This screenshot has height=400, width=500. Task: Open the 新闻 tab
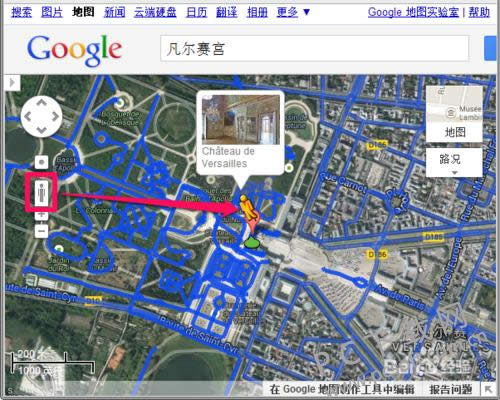tap(115, 12)
